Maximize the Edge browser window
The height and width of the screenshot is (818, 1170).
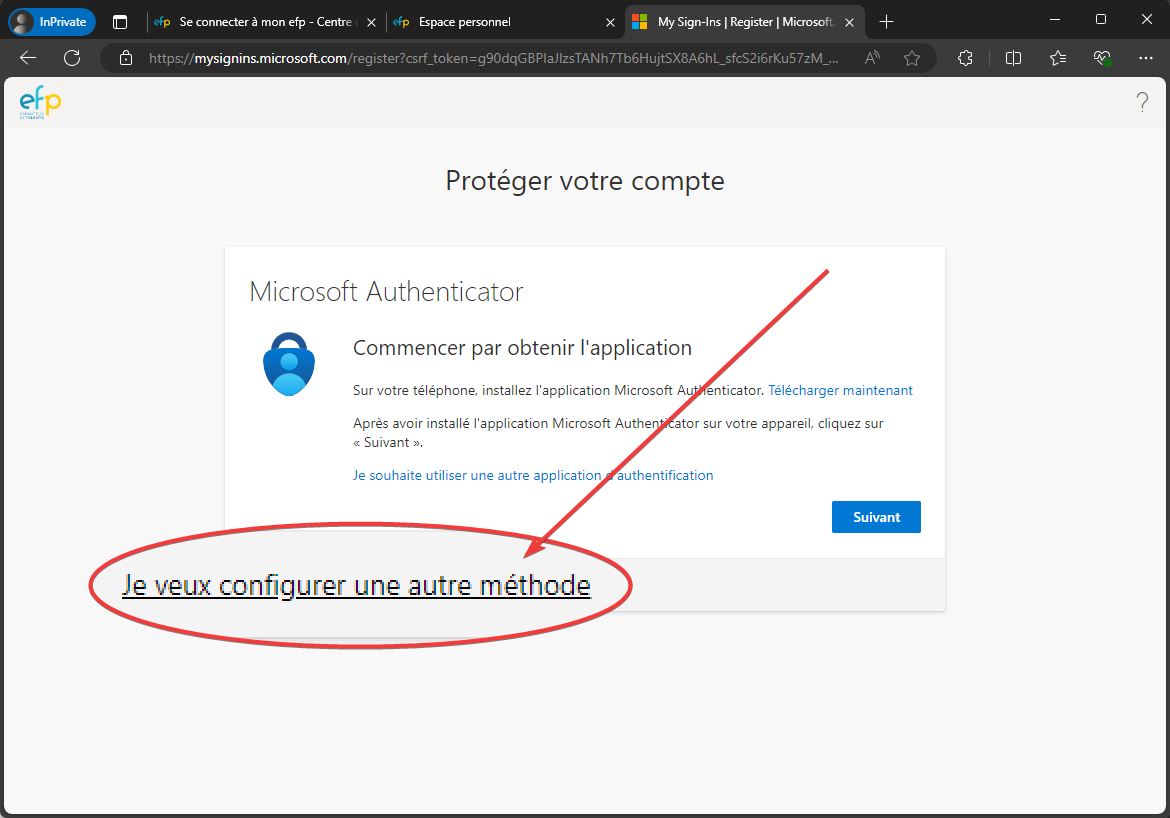1101,19
